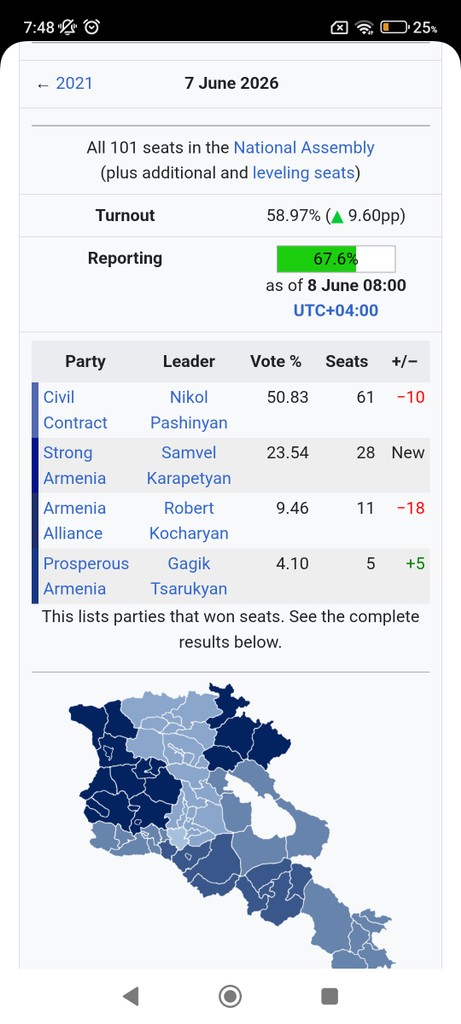Tap the Android back navigation icon
Screen dimensions: 461x1024
coord(131,996)
